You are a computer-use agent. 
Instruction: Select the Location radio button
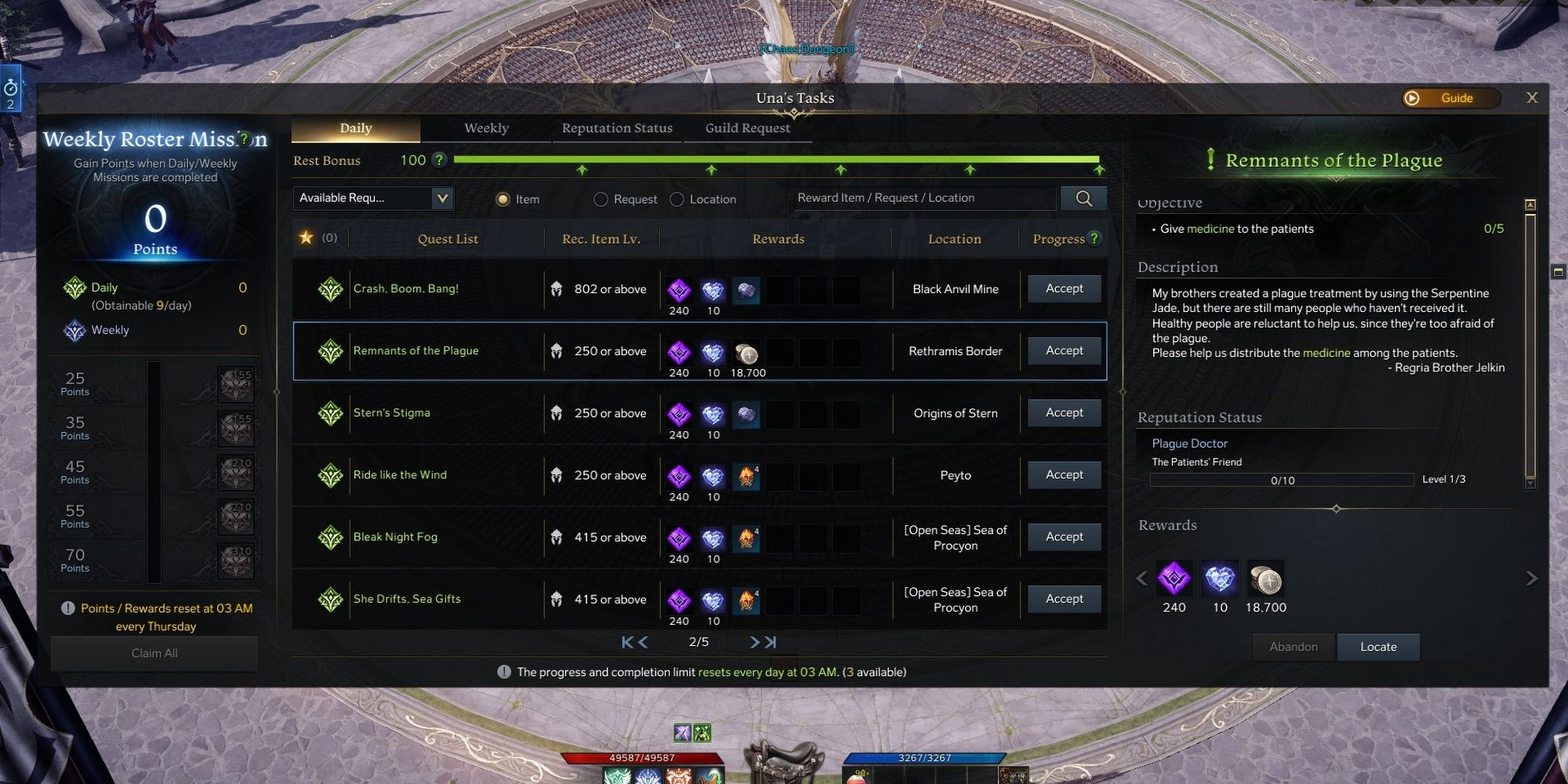(677, 199)
